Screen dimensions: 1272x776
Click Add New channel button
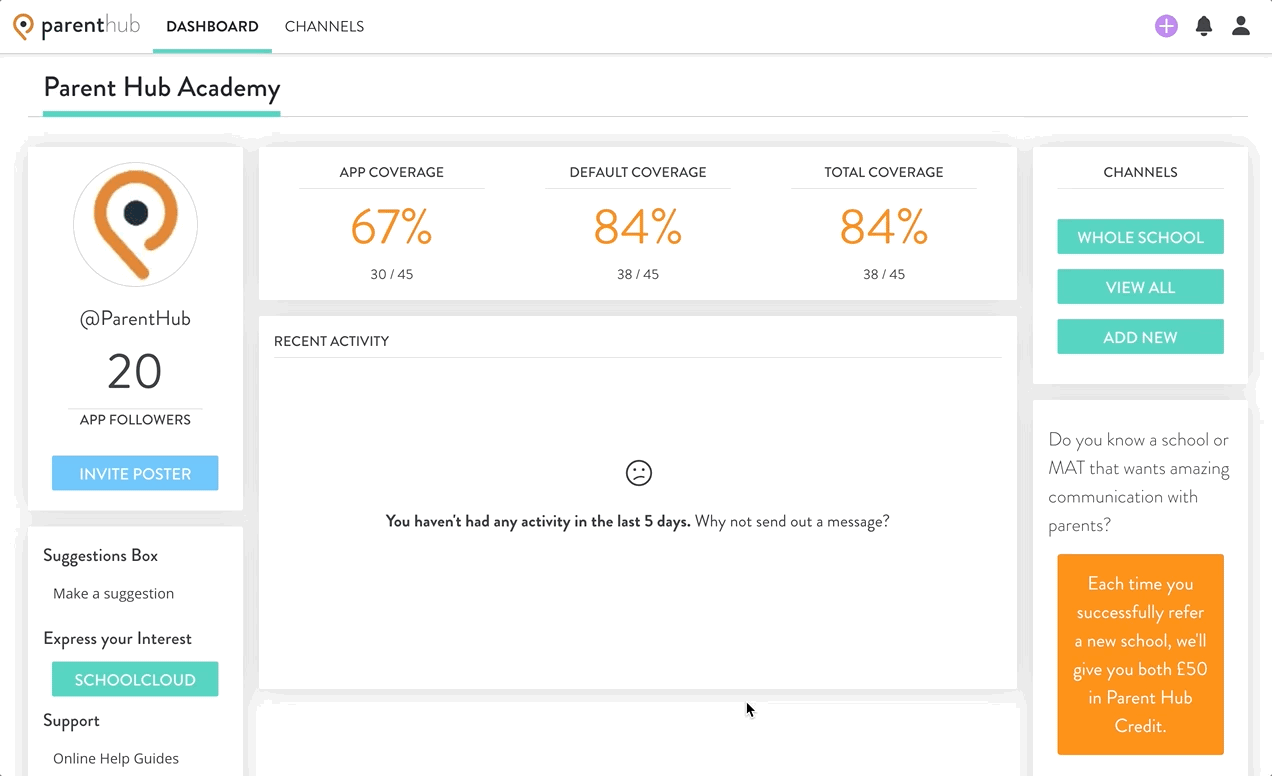click(1140, 337)
